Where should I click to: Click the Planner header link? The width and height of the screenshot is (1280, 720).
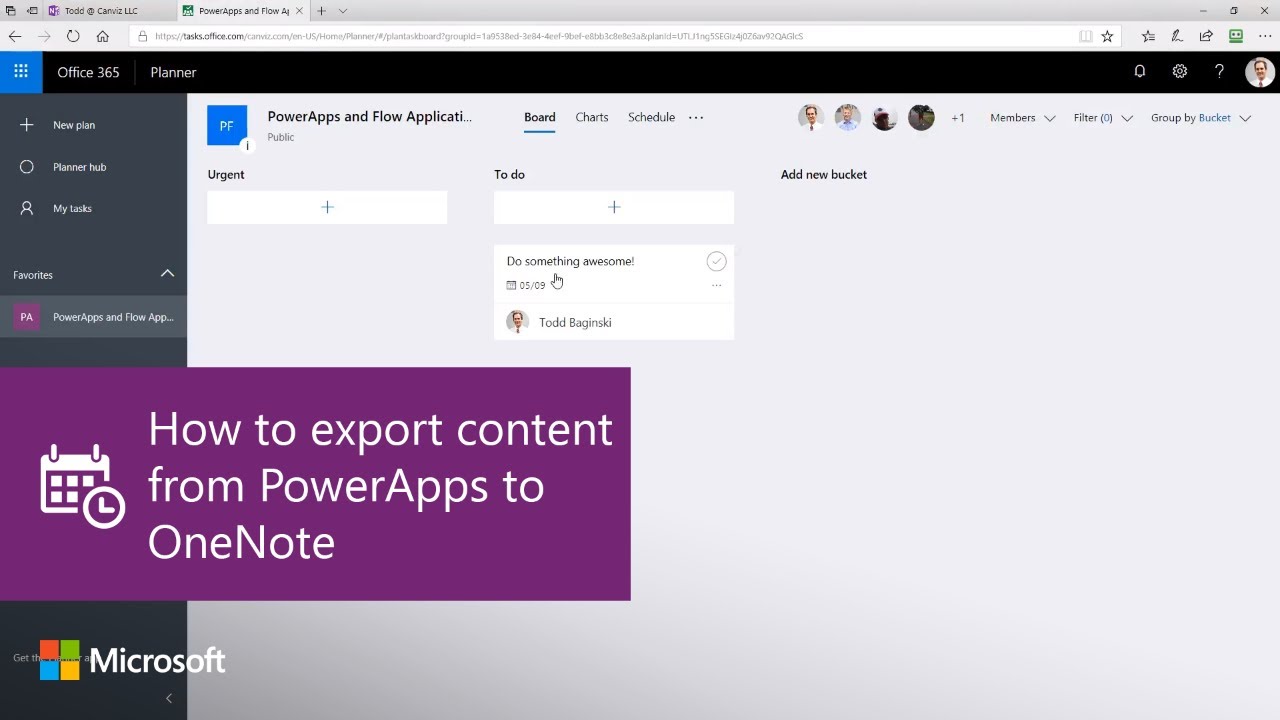pyautogui.click(x=173, y=72)
